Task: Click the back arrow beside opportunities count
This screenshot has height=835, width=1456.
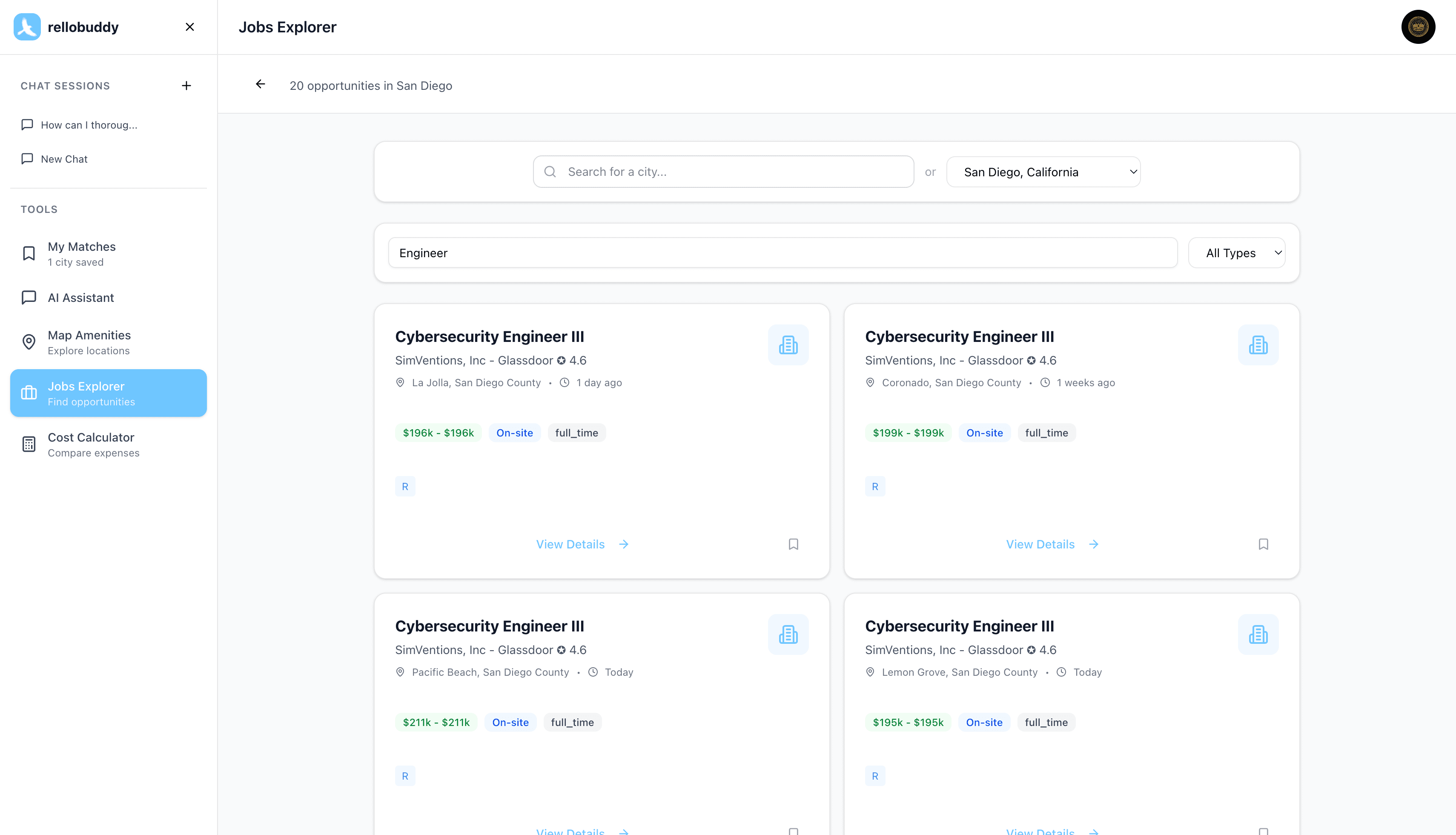Action: coord(260,84)
